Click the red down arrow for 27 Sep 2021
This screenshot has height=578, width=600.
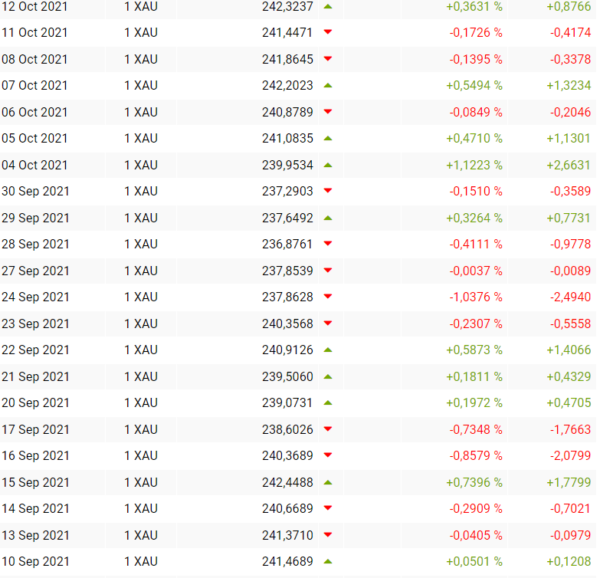coord(328,270)
